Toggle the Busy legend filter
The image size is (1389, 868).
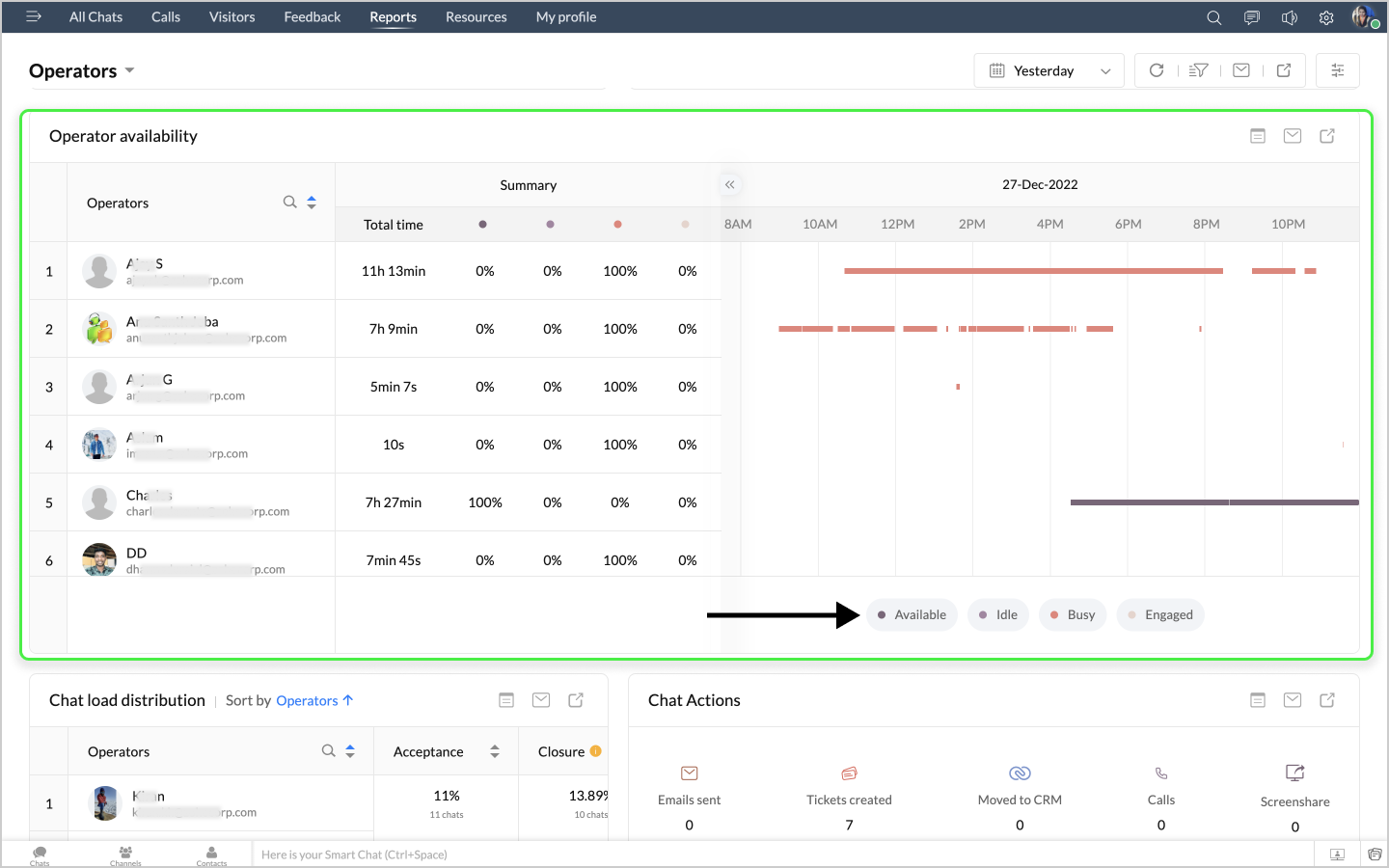click(1073, 614)
